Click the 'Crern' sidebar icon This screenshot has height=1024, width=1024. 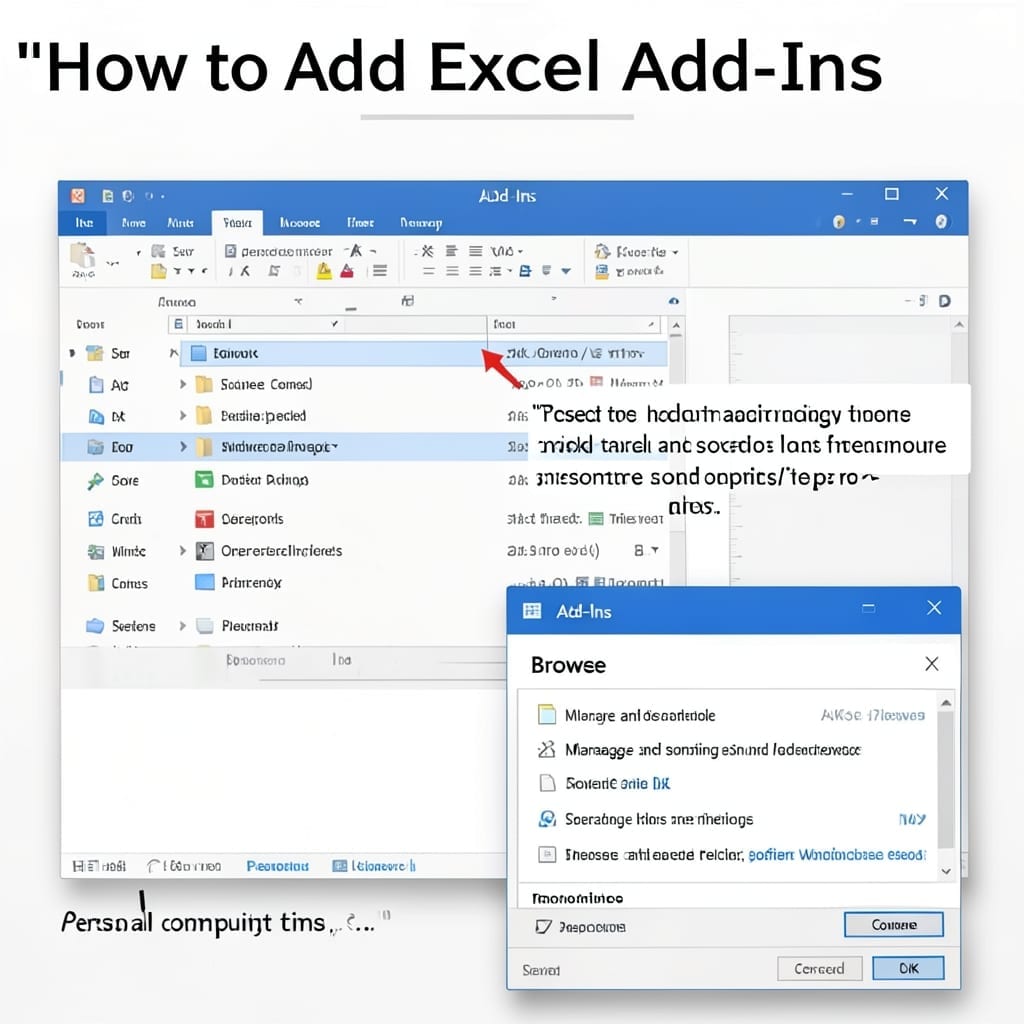96,519
